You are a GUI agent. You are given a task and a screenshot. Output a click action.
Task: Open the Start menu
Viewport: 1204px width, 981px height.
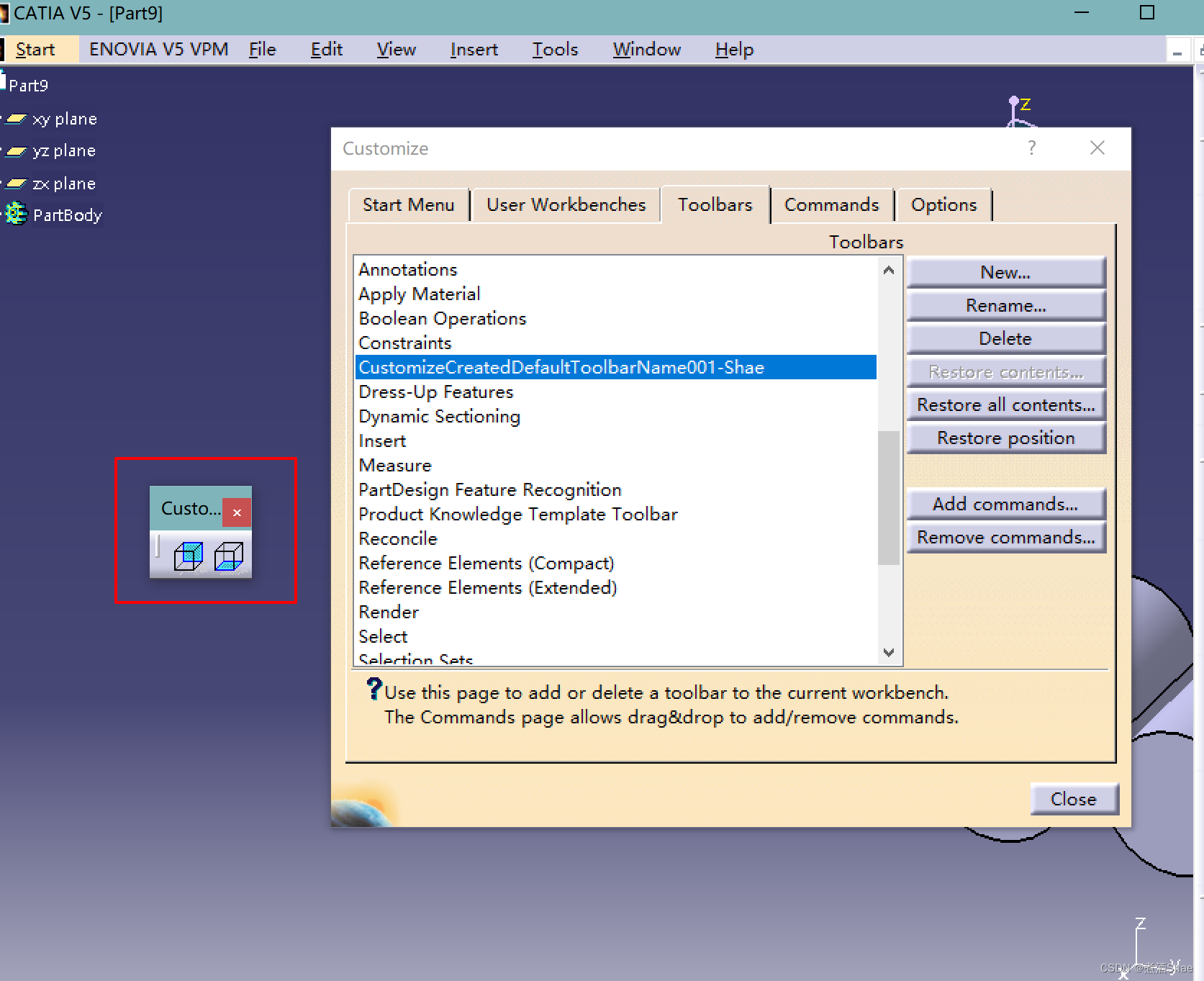click(35, 50)
